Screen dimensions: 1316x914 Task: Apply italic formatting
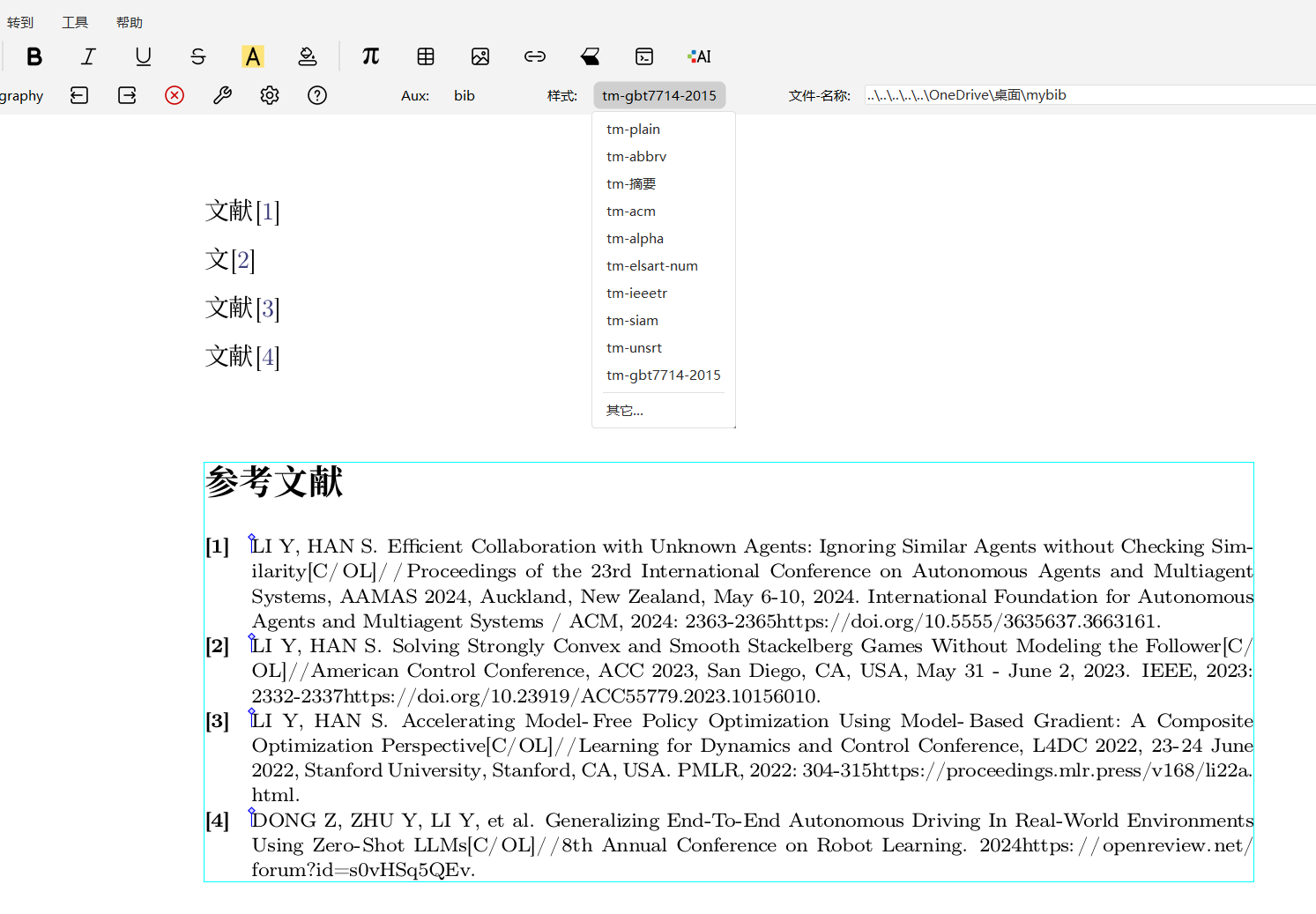[88, 56]
